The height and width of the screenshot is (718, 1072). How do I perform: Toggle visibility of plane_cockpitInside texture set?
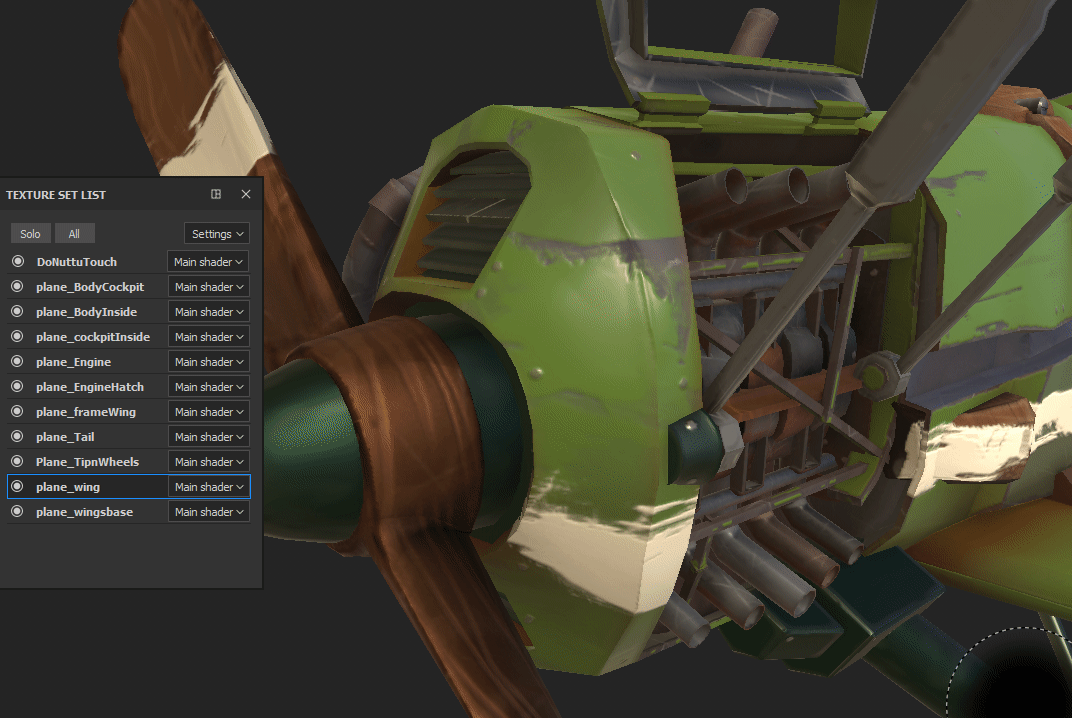pos(18,336)
